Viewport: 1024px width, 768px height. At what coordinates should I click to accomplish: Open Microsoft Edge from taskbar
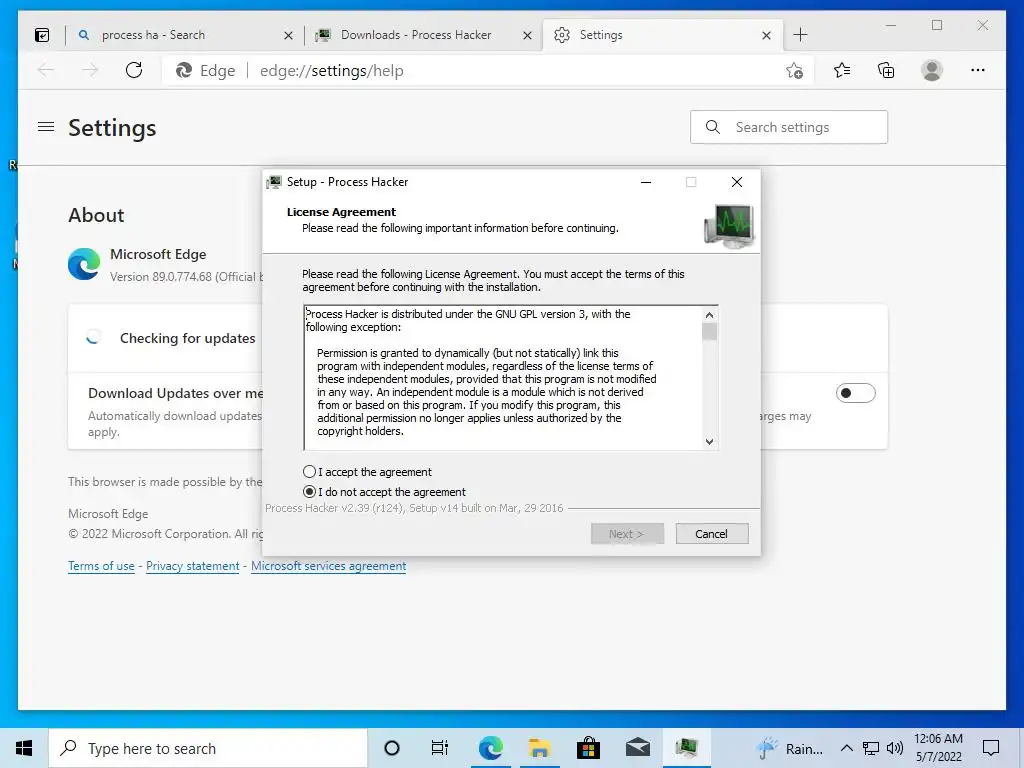(490, 748)
